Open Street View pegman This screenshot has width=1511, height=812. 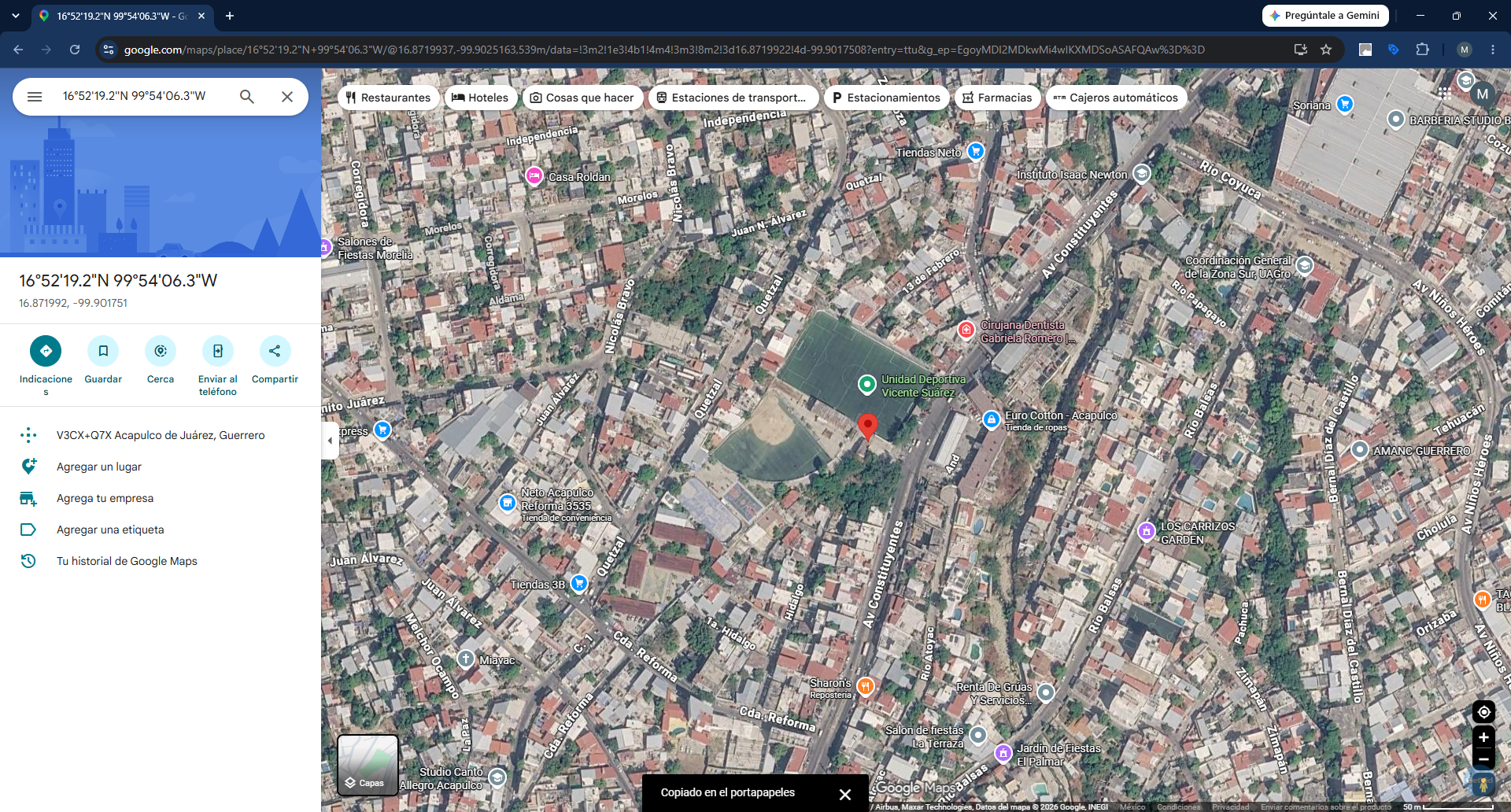(1483, 784)
